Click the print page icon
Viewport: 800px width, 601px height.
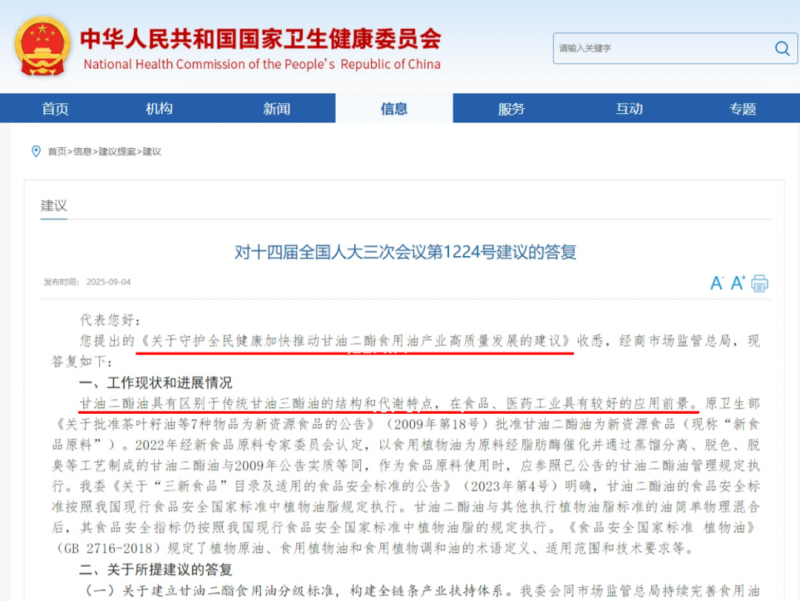(x=760, y=283)
